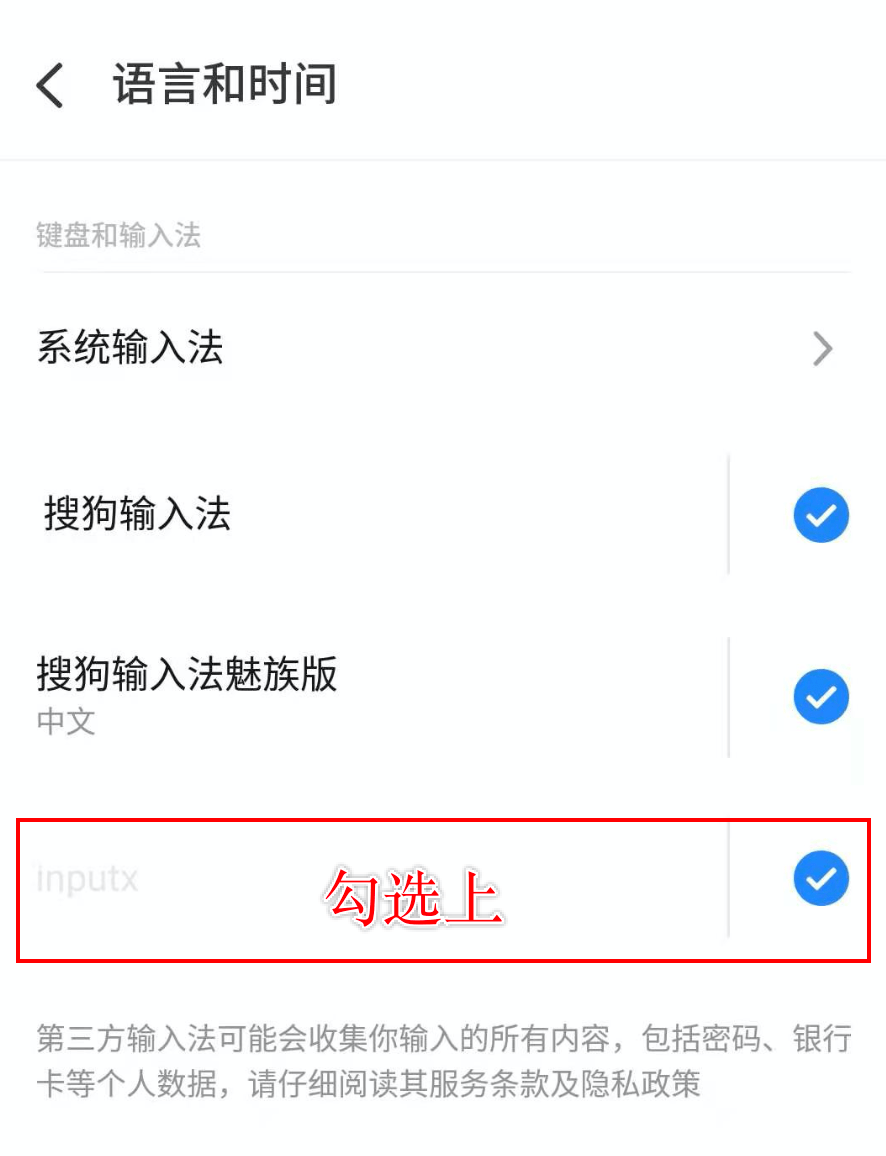Go back using the left arrow
The image size is (886, 1156).
(49, 85)
